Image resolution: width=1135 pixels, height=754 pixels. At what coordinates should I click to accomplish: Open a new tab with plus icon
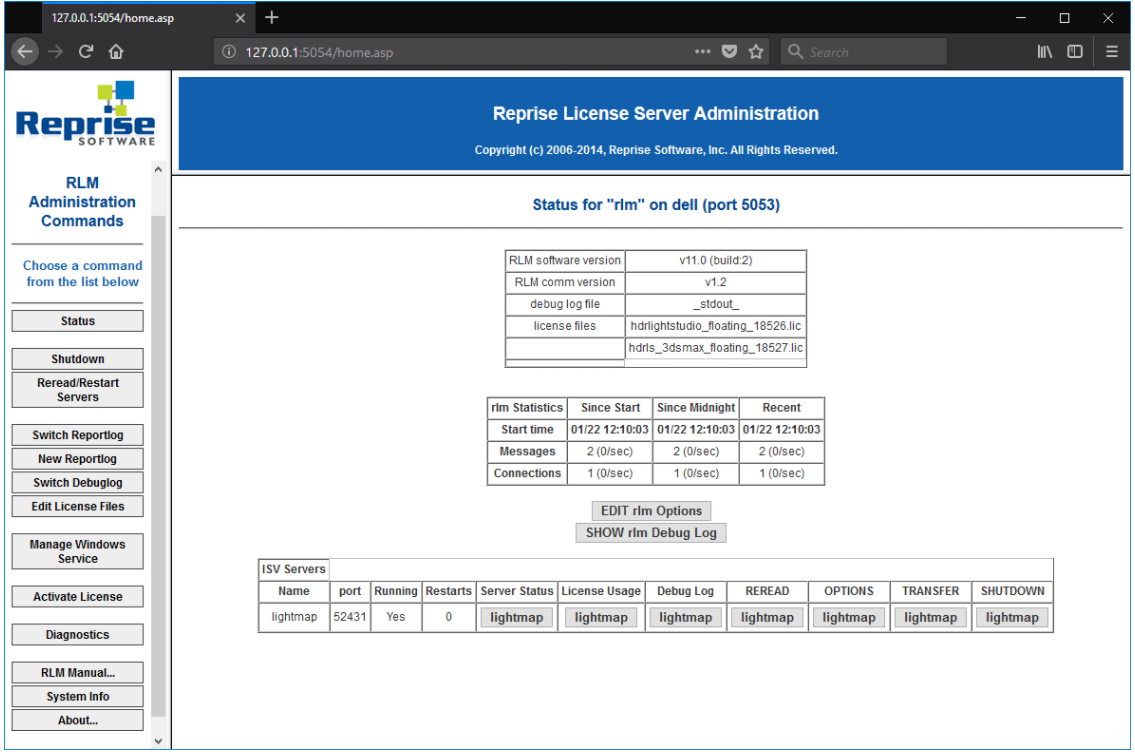click(271, 17)
